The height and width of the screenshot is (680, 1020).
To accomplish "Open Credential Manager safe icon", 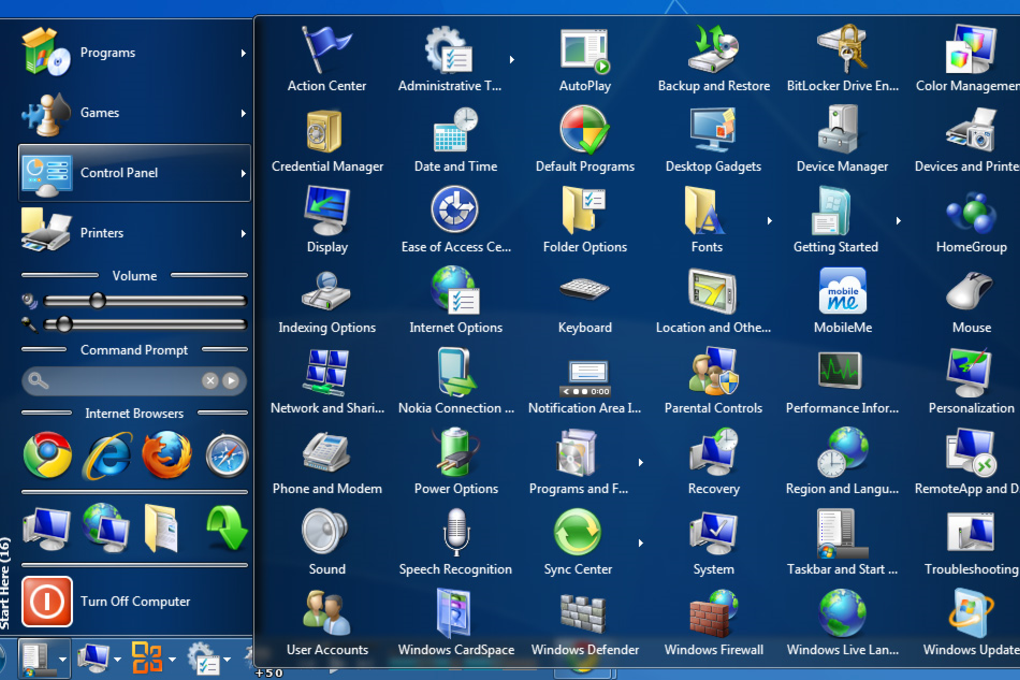I will tap(324, 131).
